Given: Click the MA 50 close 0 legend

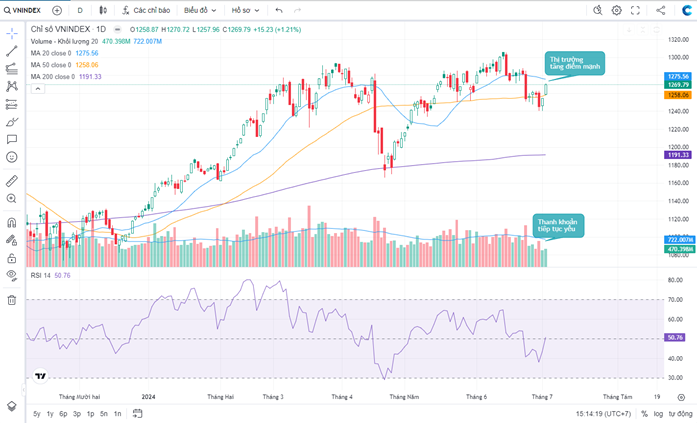Looking at the screenshot, I should pos(51,65).
